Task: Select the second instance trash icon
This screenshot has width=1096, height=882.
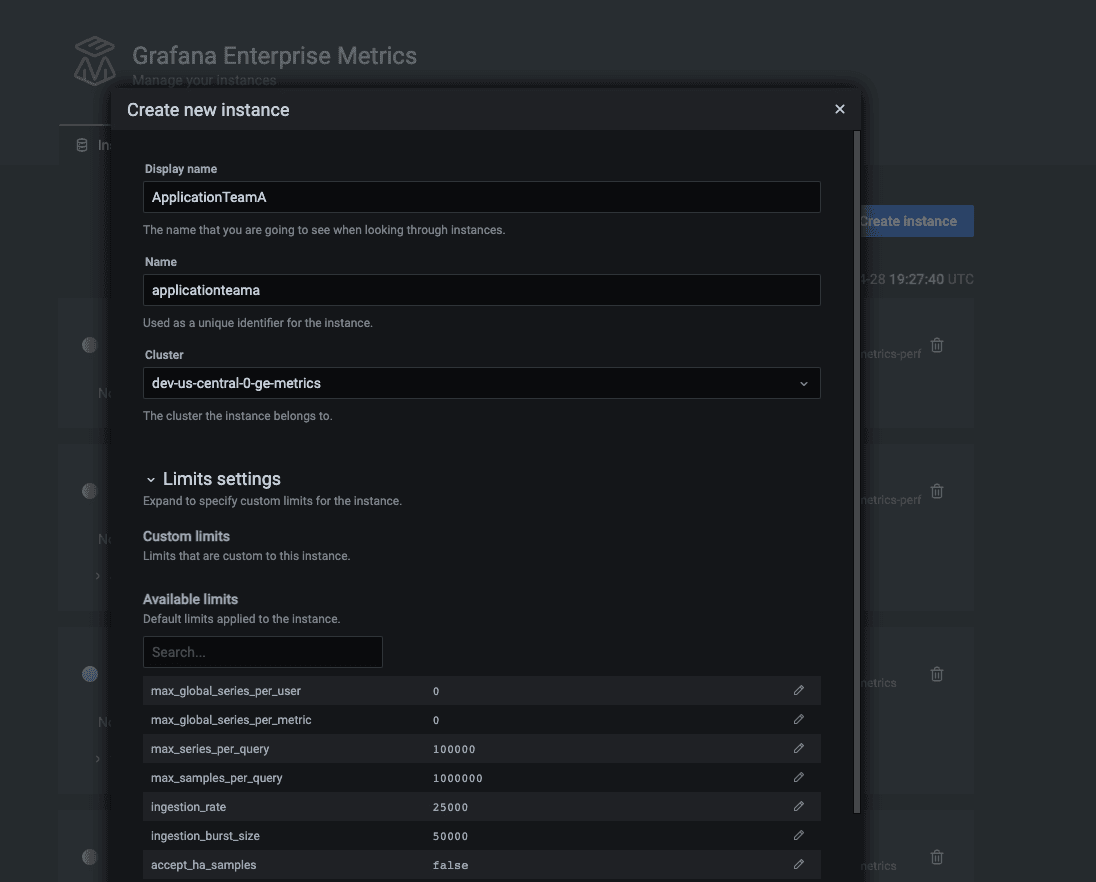Action: click(937, 491)
